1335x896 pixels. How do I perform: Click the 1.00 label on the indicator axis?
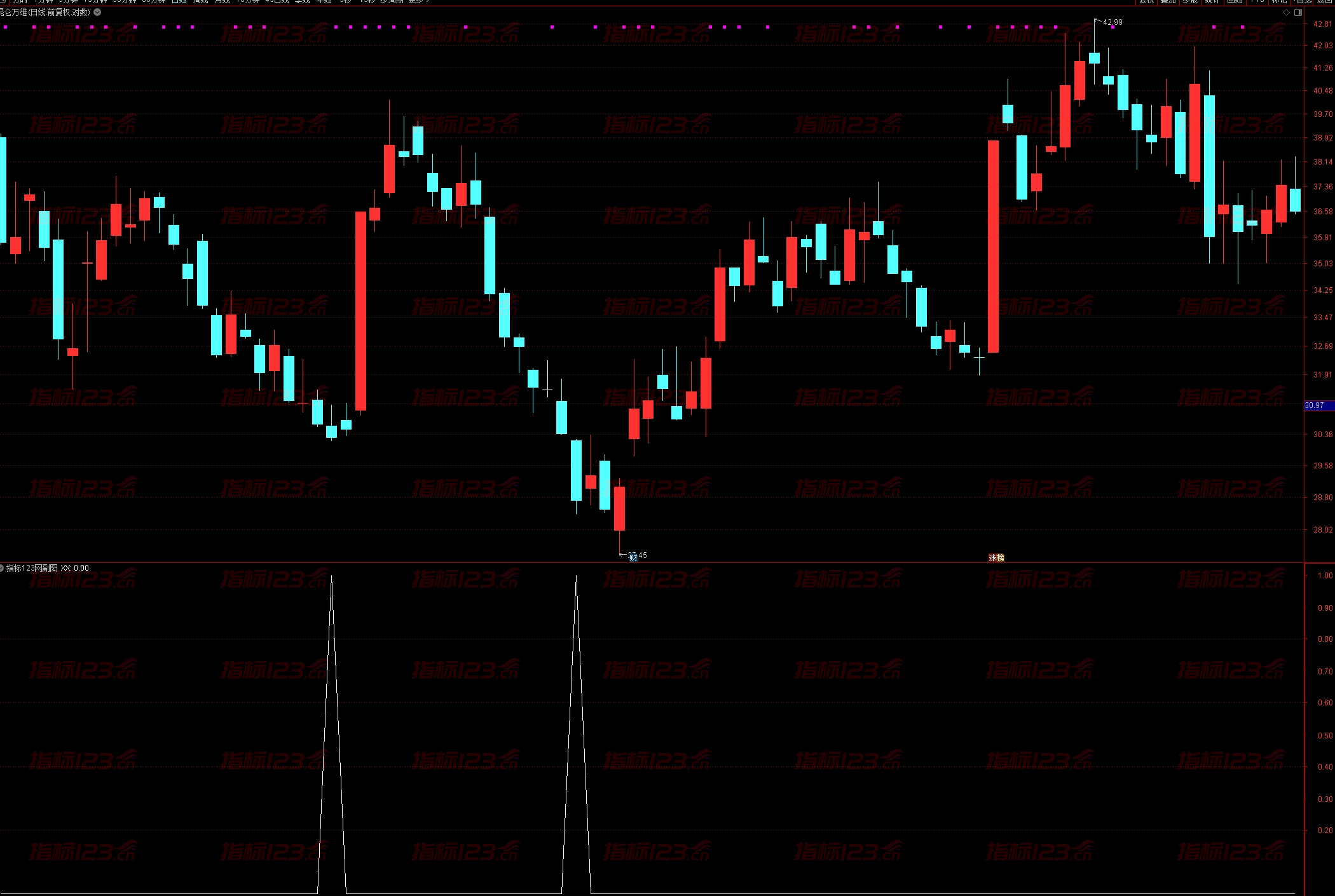[x=1325, y=576]
